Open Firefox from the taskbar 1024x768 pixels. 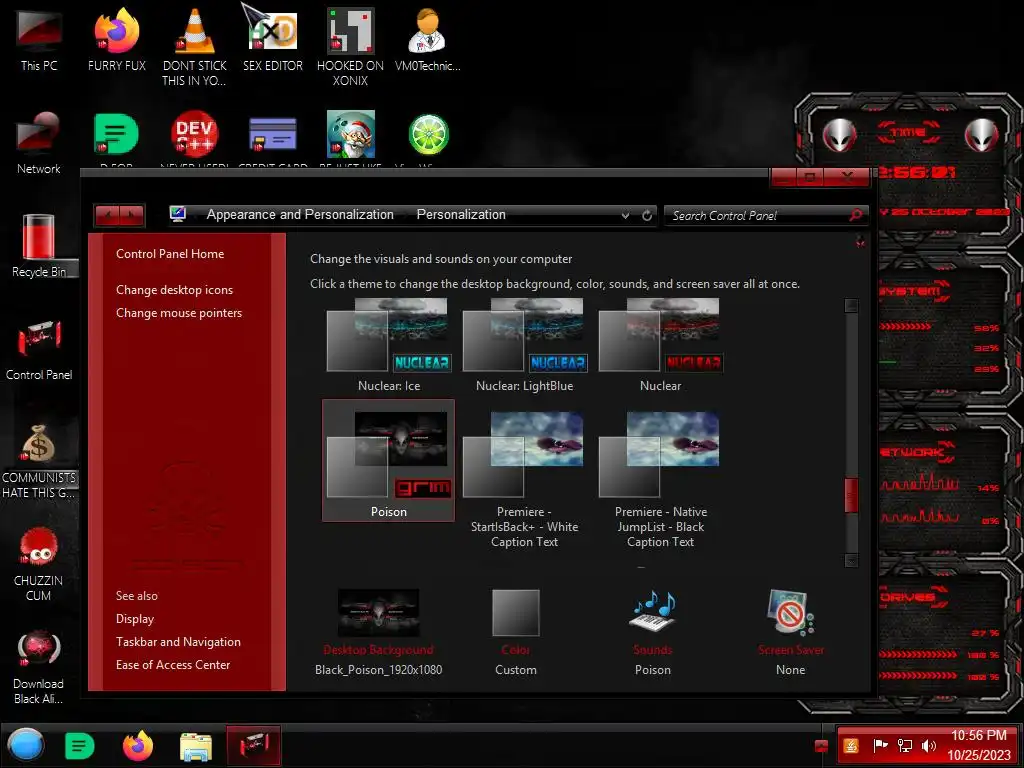click(138, 746)
